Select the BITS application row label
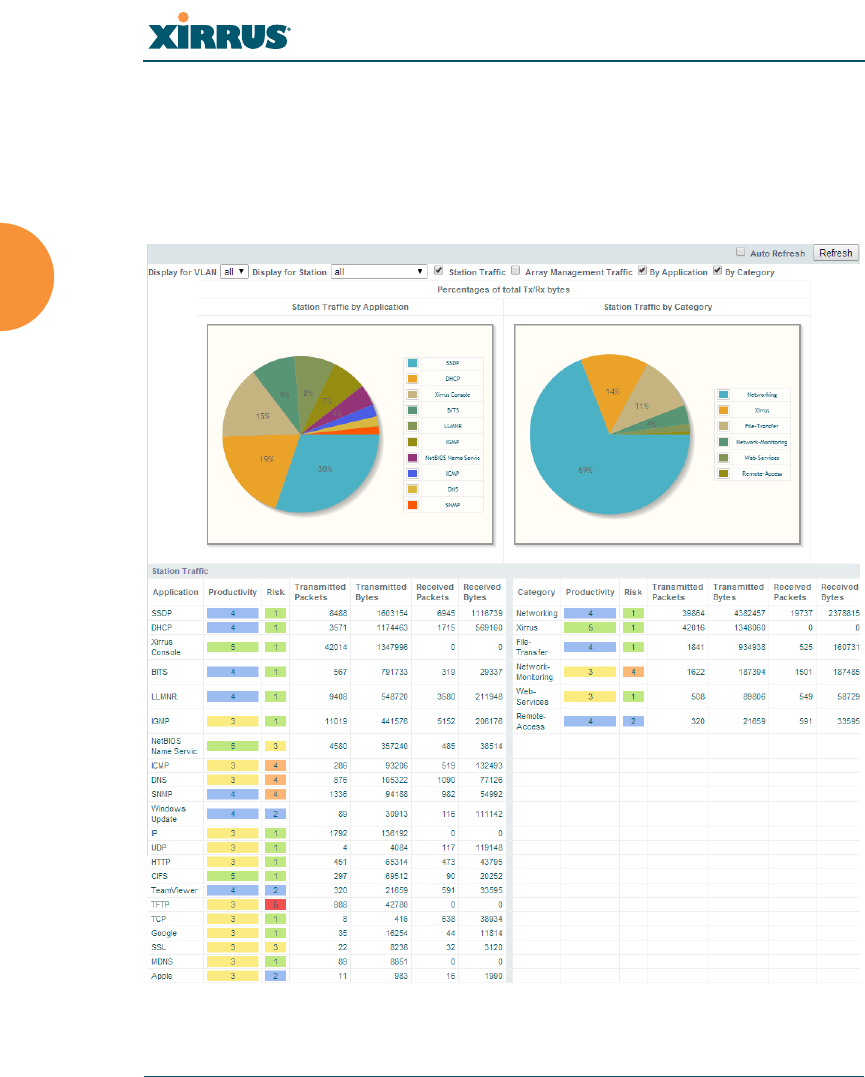 pos(159,672)
